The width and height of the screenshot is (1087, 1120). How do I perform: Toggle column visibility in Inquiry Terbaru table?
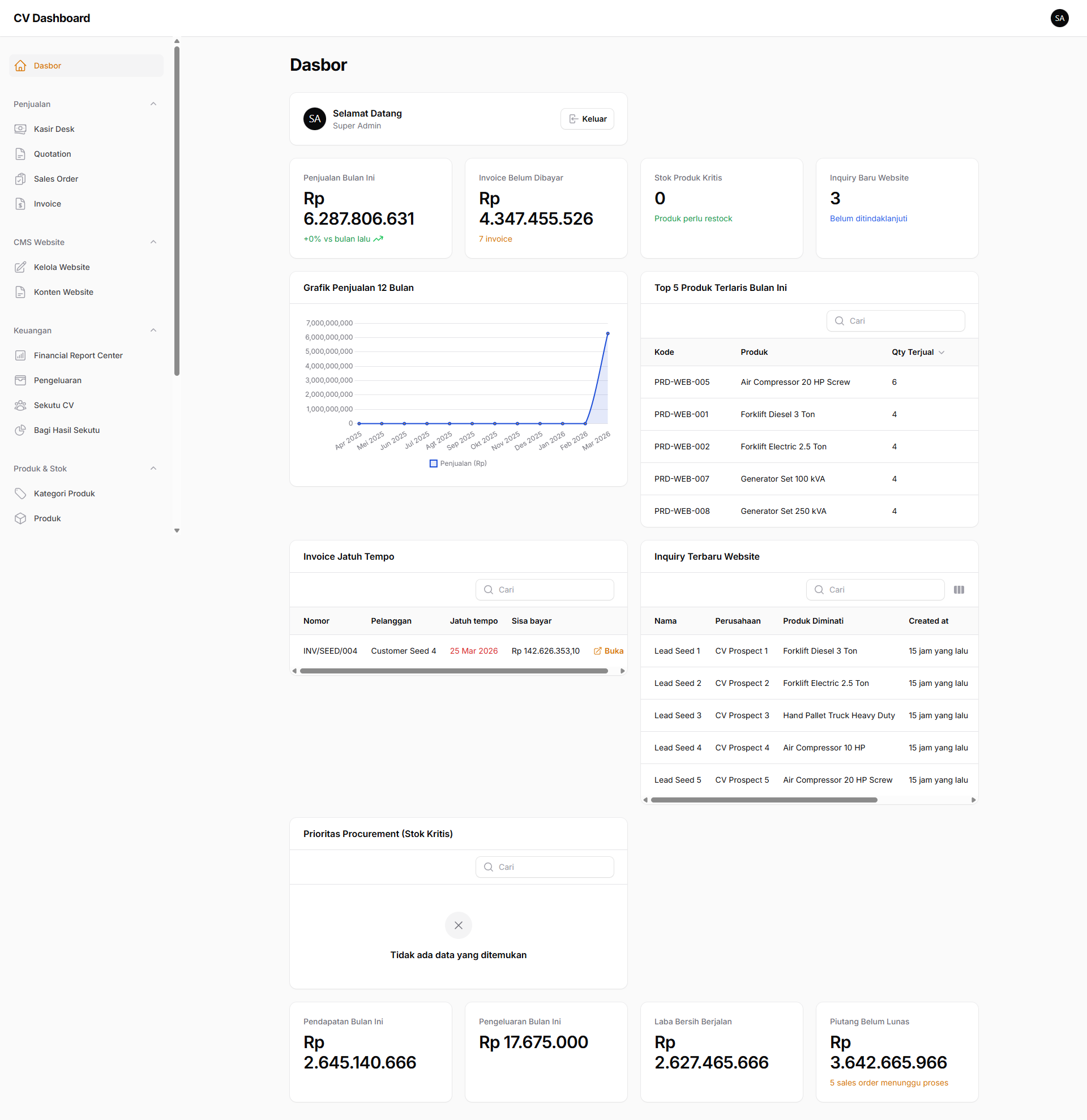pyautogui.click(x=958, y=590)
